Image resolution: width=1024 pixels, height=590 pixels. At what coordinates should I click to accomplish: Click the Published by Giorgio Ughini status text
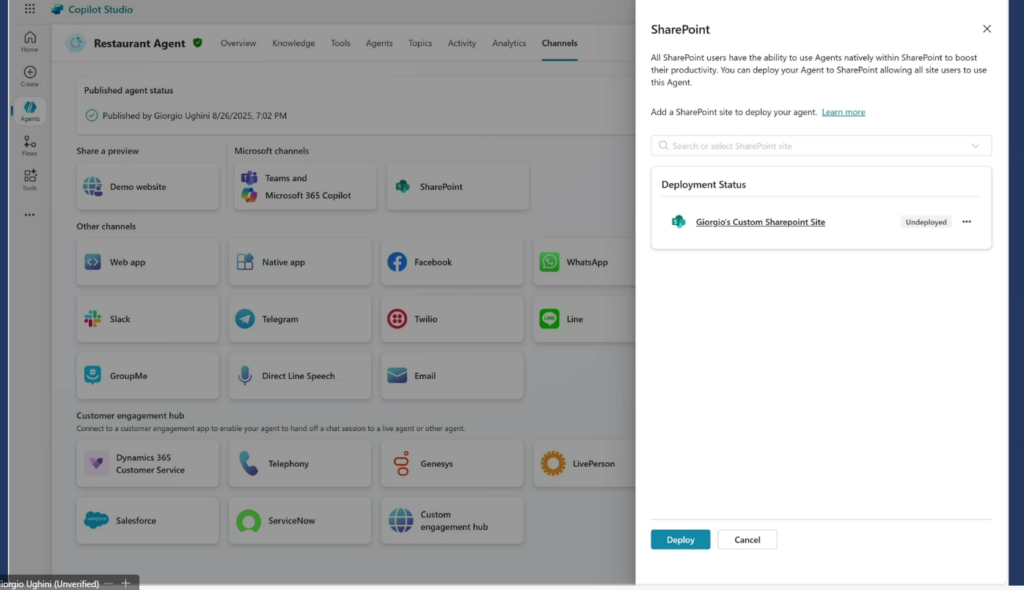[x=195, y=116]
